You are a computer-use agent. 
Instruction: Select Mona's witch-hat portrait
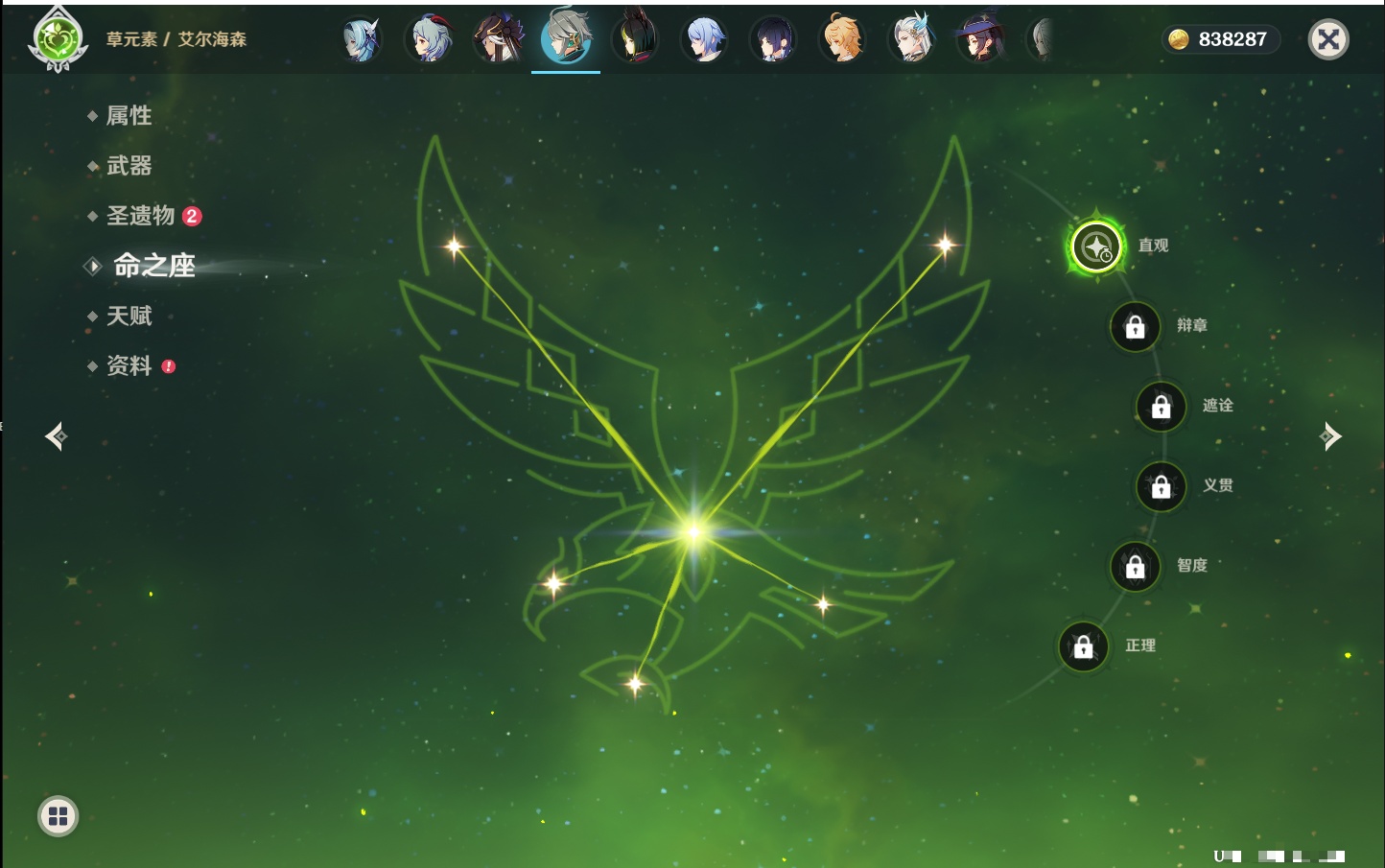coord(980,39)
